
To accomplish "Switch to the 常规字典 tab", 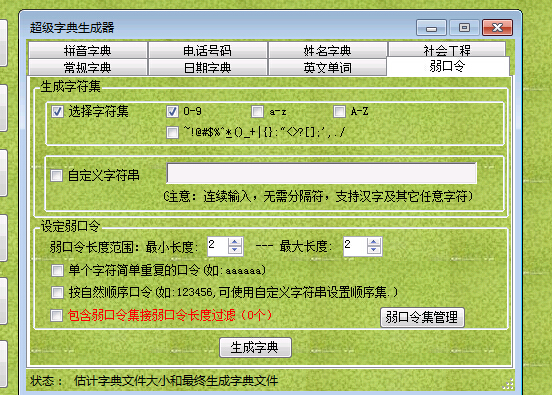I will pos(88,67).
